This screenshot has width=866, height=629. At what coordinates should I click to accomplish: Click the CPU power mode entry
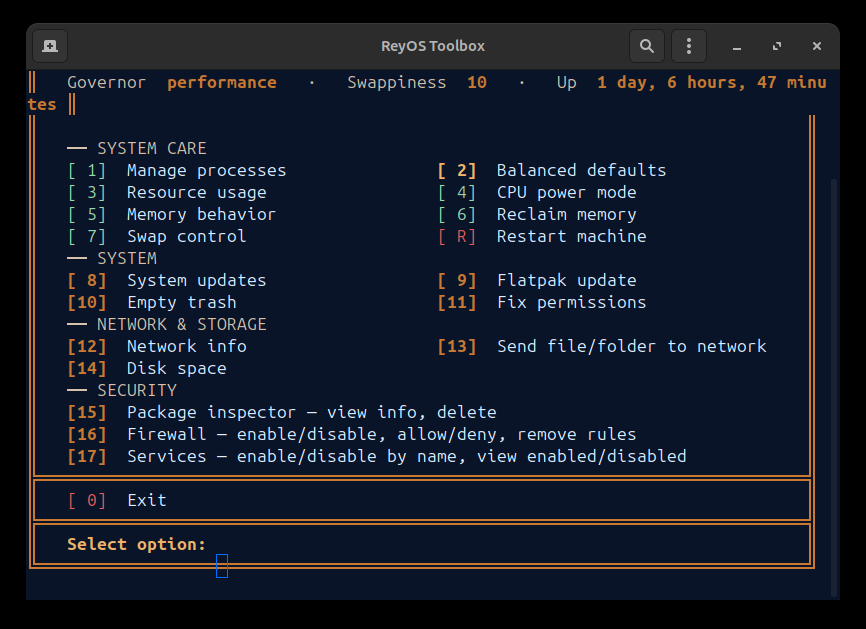[537, 192]
